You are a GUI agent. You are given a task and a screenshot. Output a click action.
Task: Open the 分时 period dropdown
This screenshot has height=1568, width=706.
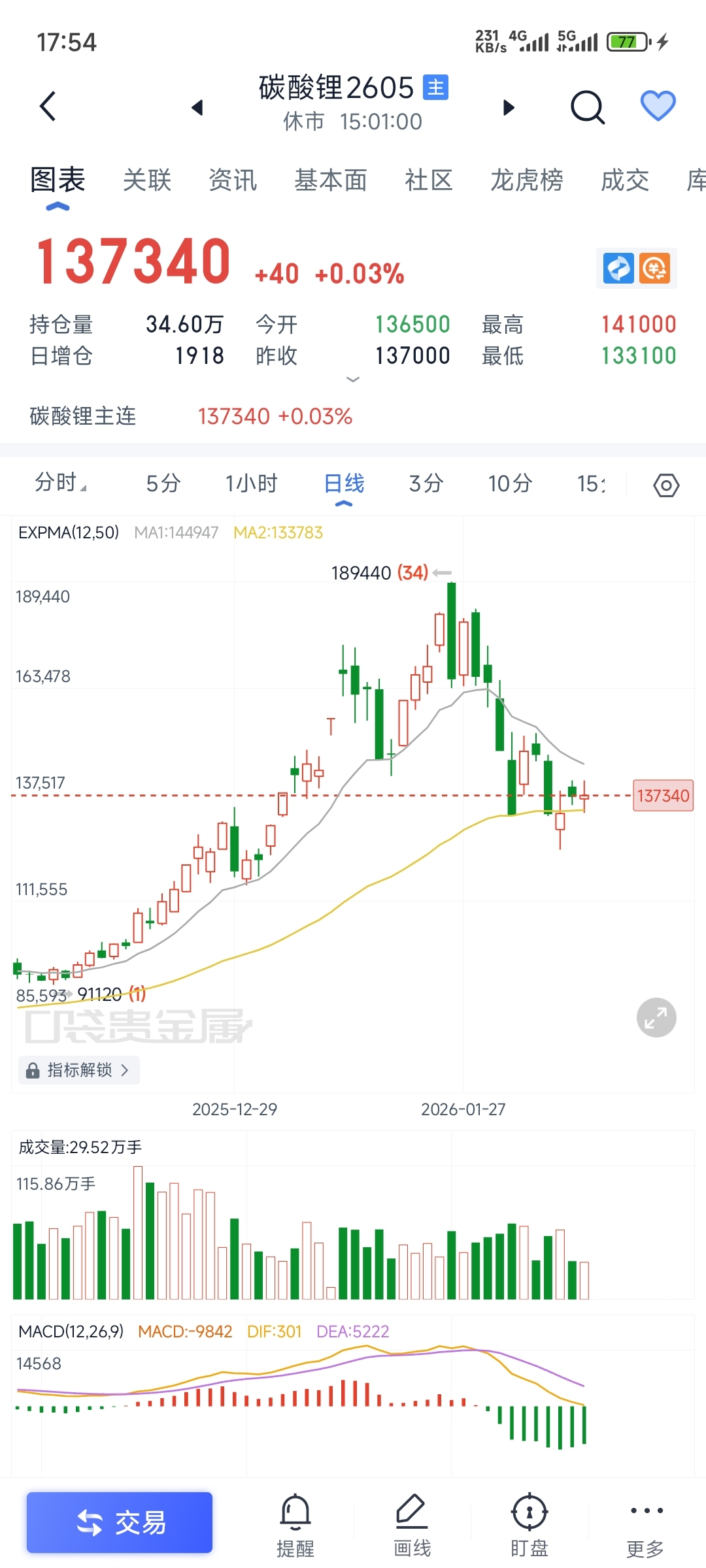pos(61,483)
